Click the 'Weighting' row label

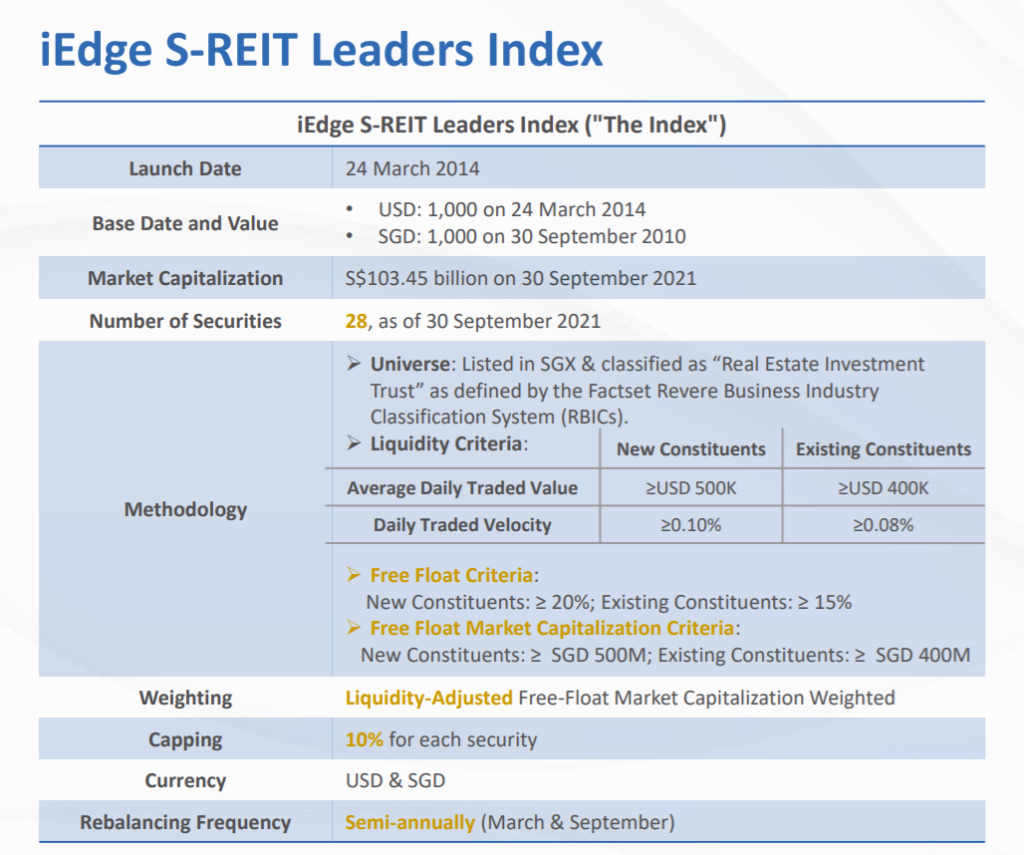[x=185, y=698]
